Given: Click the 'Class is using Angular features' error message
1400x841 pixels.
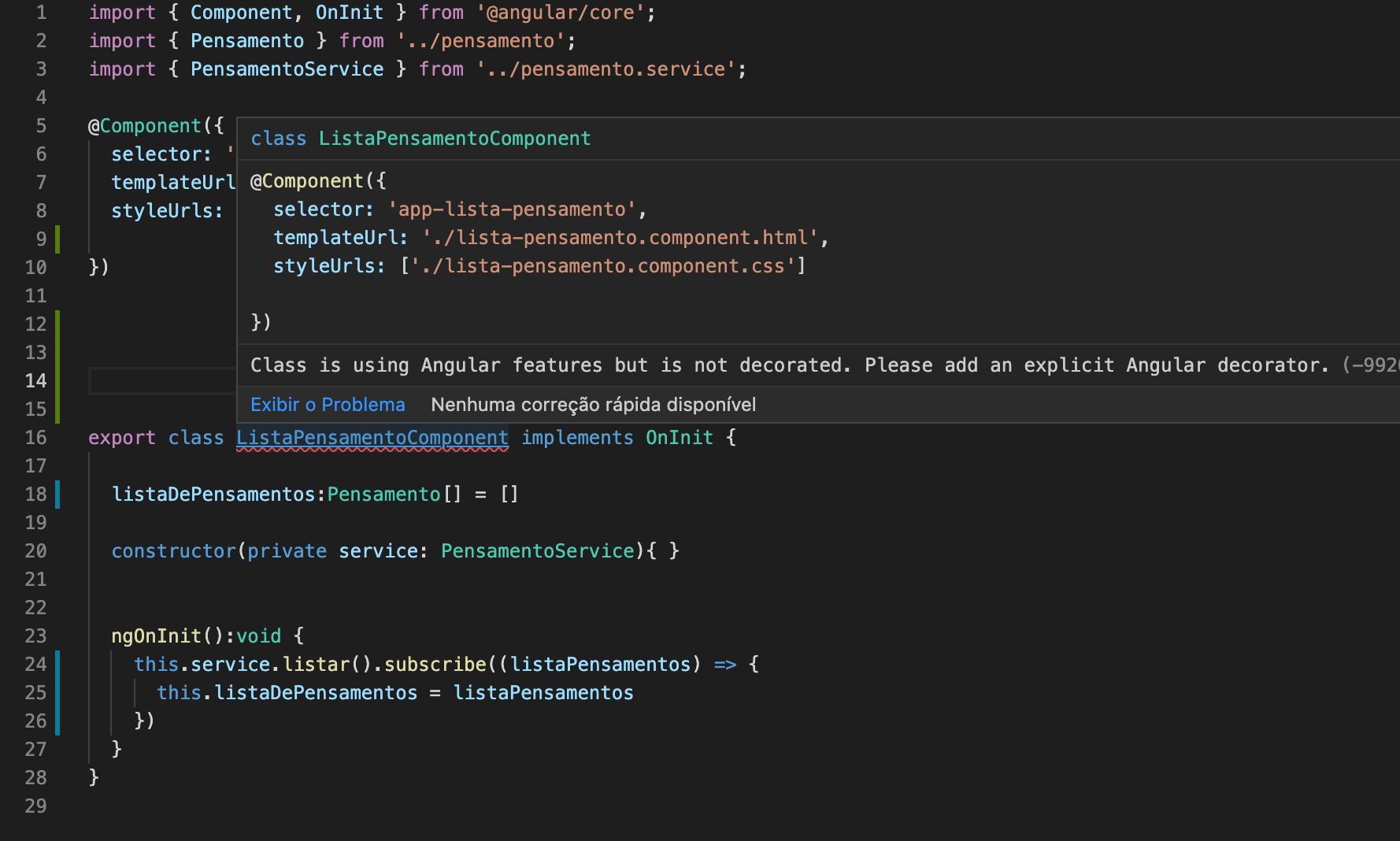Looking at the screenshot, I should 790,365.
